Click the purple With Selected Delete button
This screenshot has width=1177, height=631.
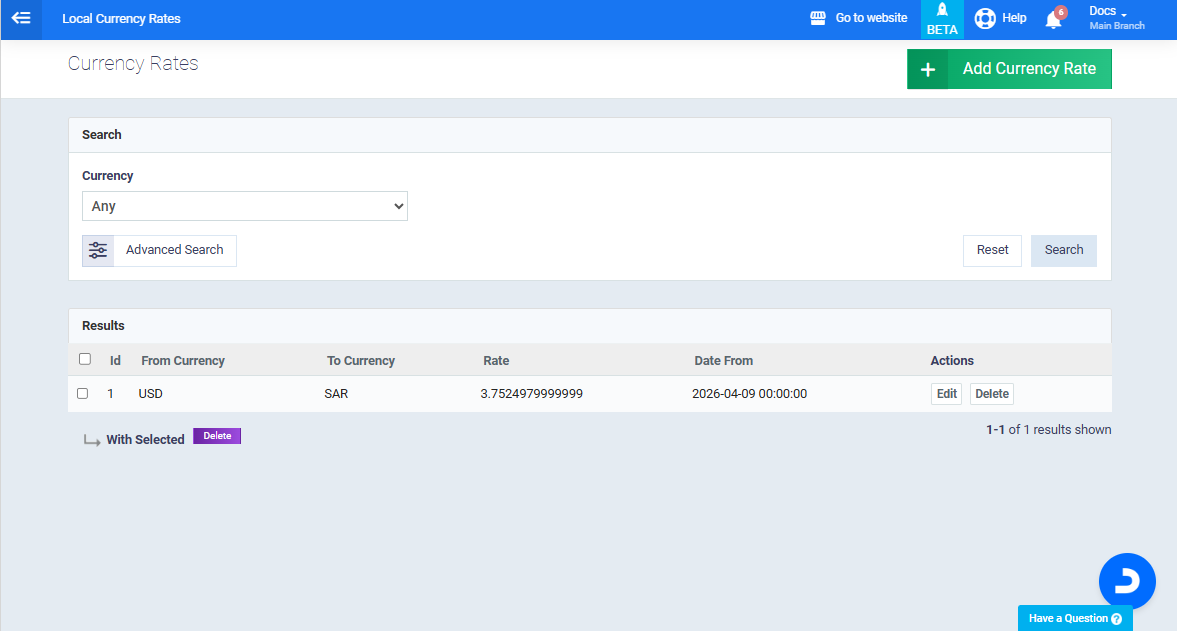click(217, 436)
